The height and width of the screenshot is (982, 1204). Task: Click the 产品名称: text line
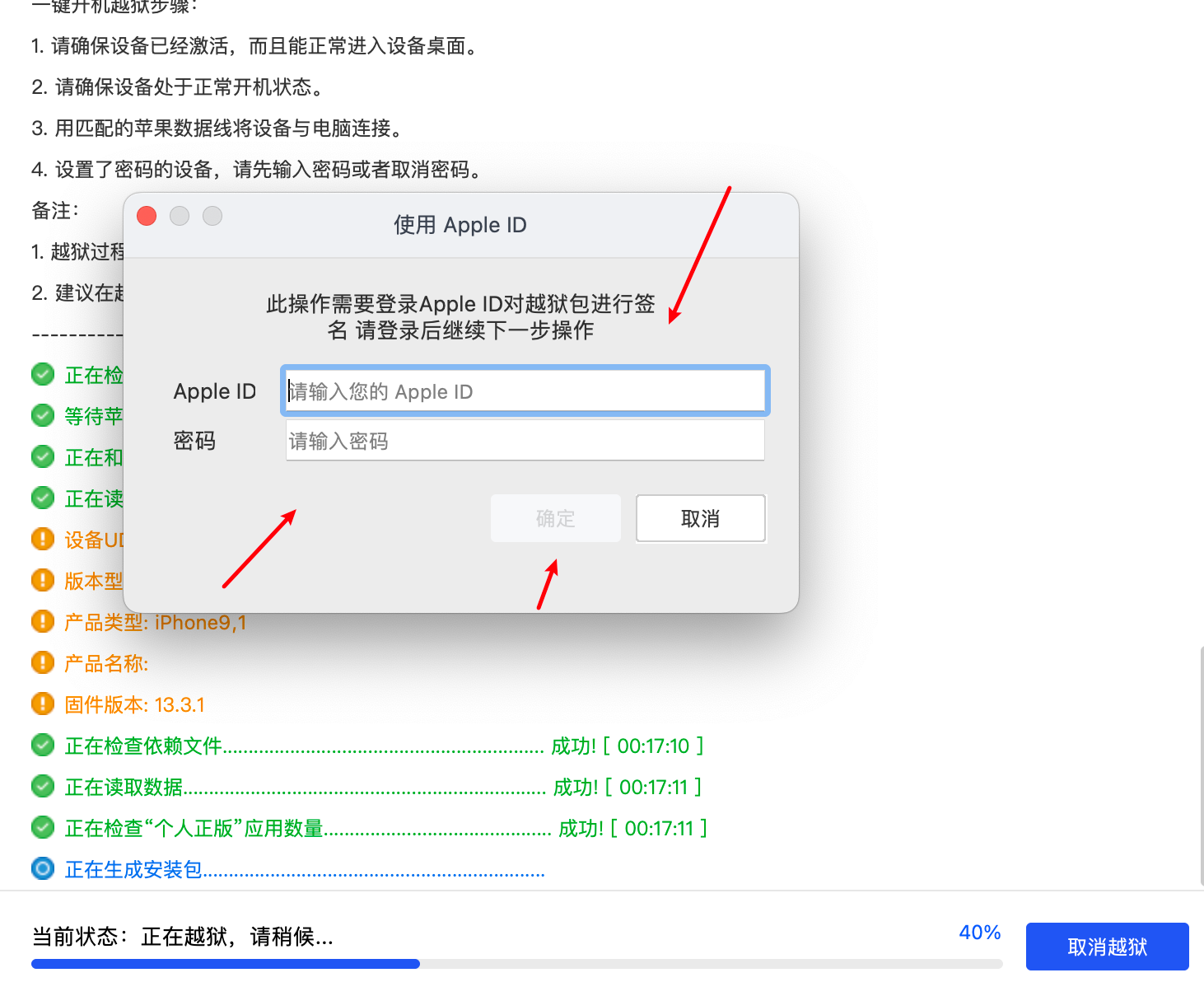tap(106, 663)
